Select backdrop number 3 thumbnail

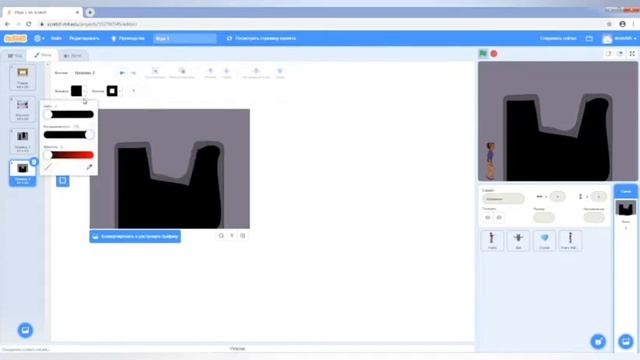[x=22, y=141]
